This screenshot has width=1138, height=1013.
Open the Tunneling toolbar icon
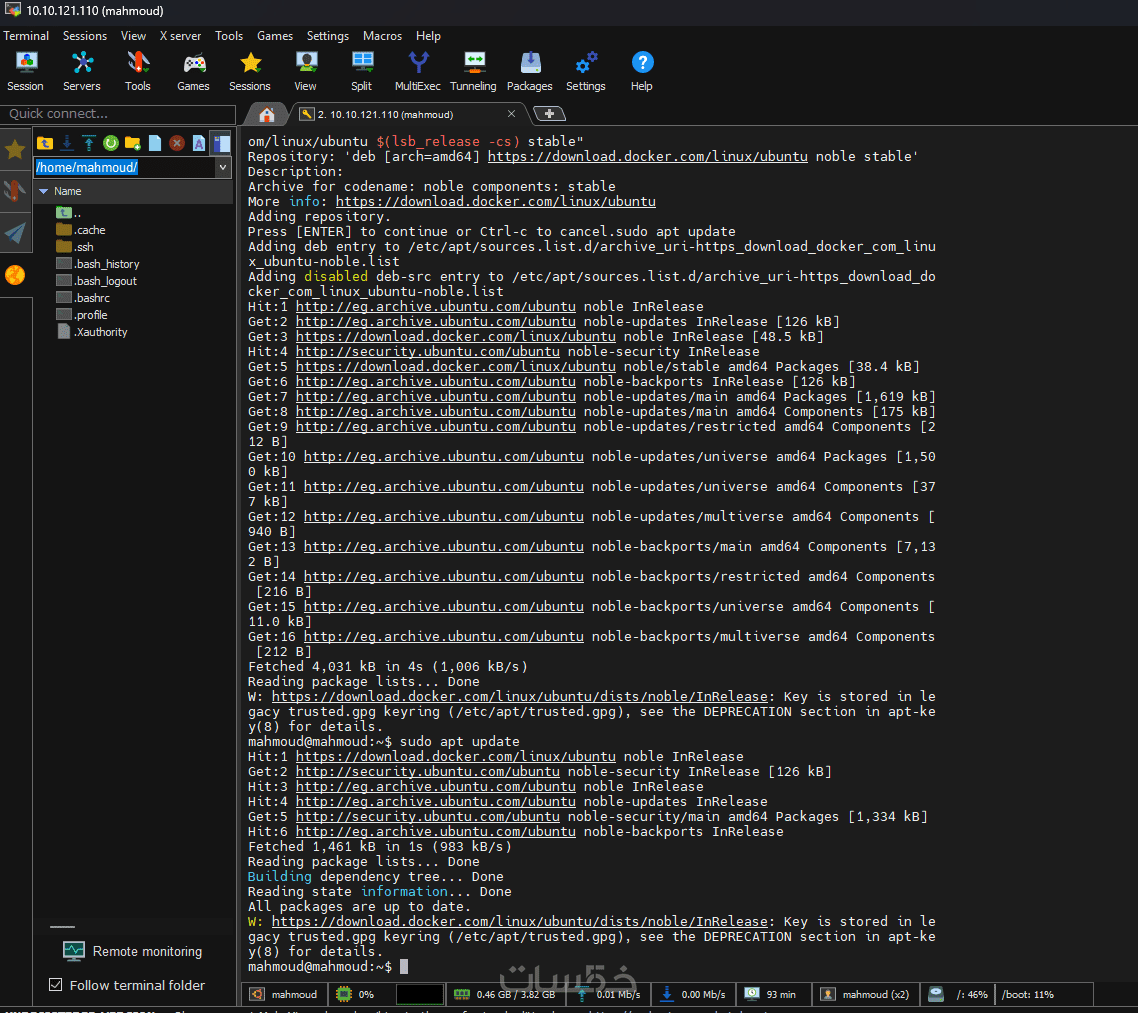tap(473, 71)
